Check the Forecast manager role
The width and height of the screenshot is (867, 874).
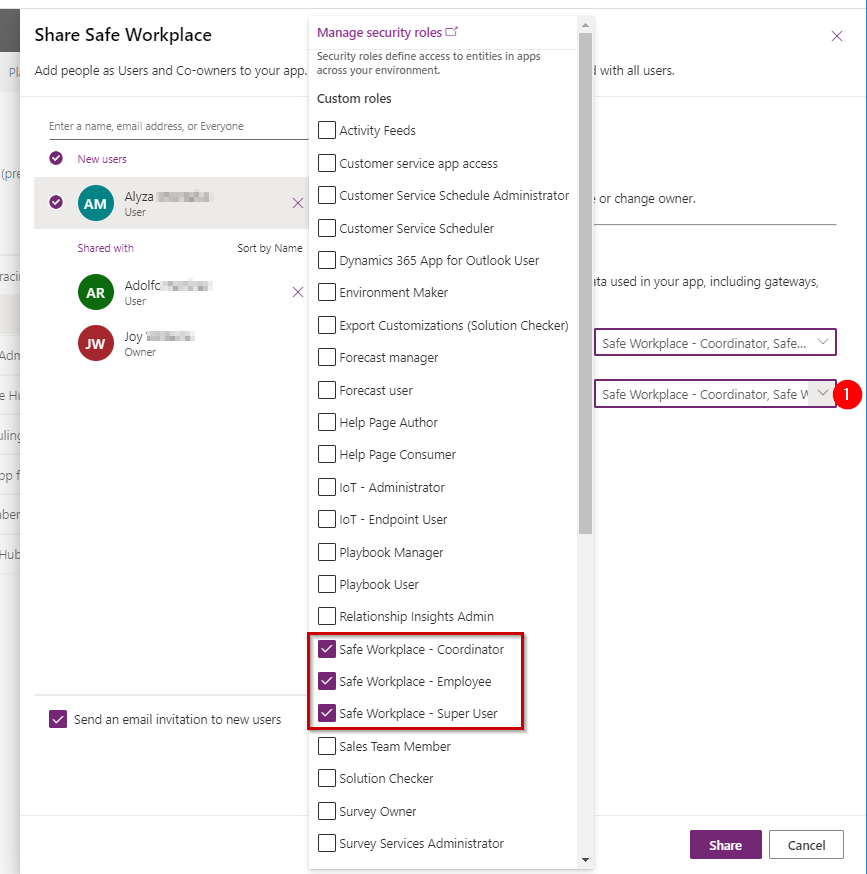327,357
